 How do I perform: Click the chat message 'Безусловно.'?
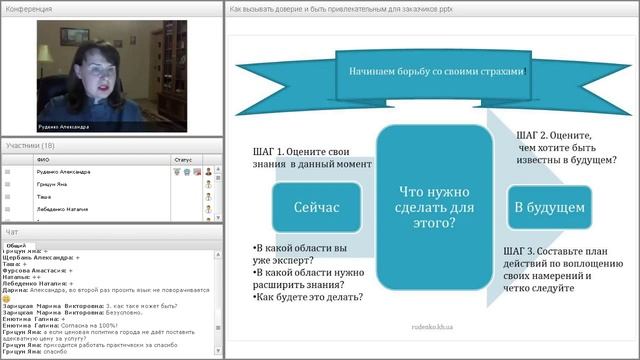[124, 313]
